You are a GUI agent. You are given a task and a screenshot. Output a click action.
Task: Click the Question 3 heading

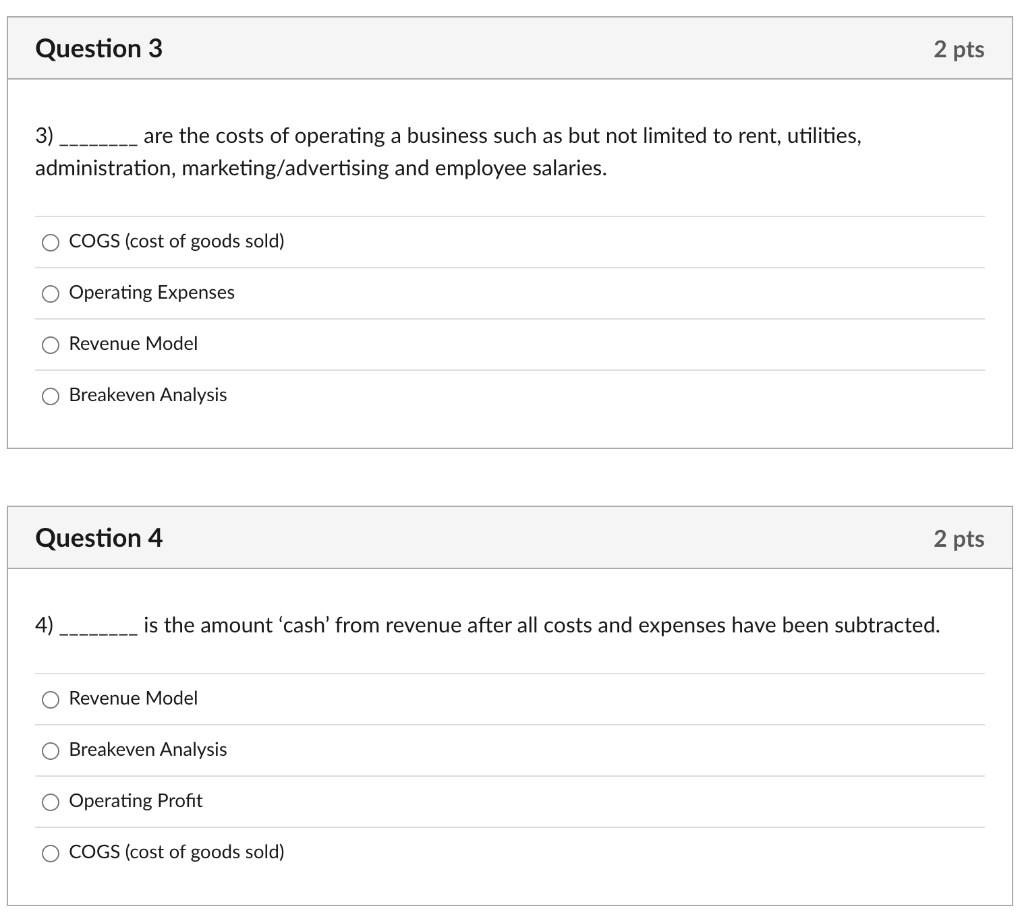98,48
